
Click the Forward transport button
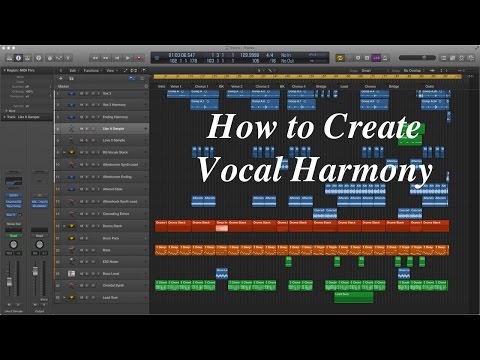click(106, 58)
